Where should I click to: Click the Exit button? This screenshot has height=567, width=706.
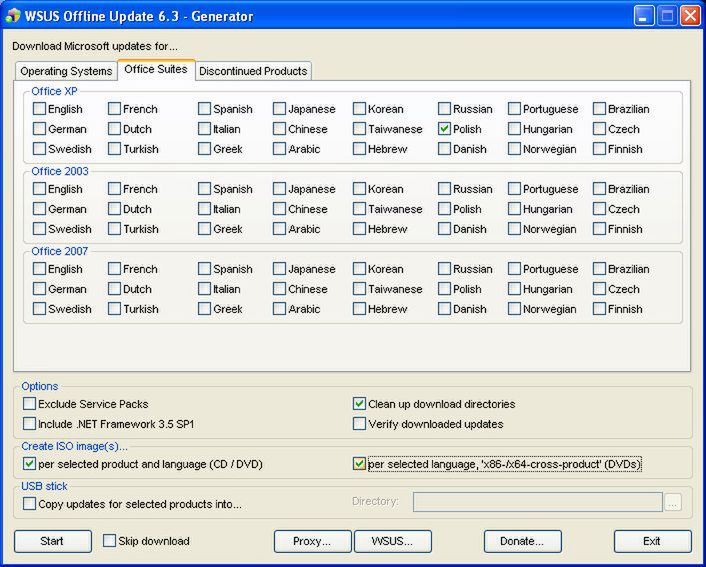(x=652, y=541)
